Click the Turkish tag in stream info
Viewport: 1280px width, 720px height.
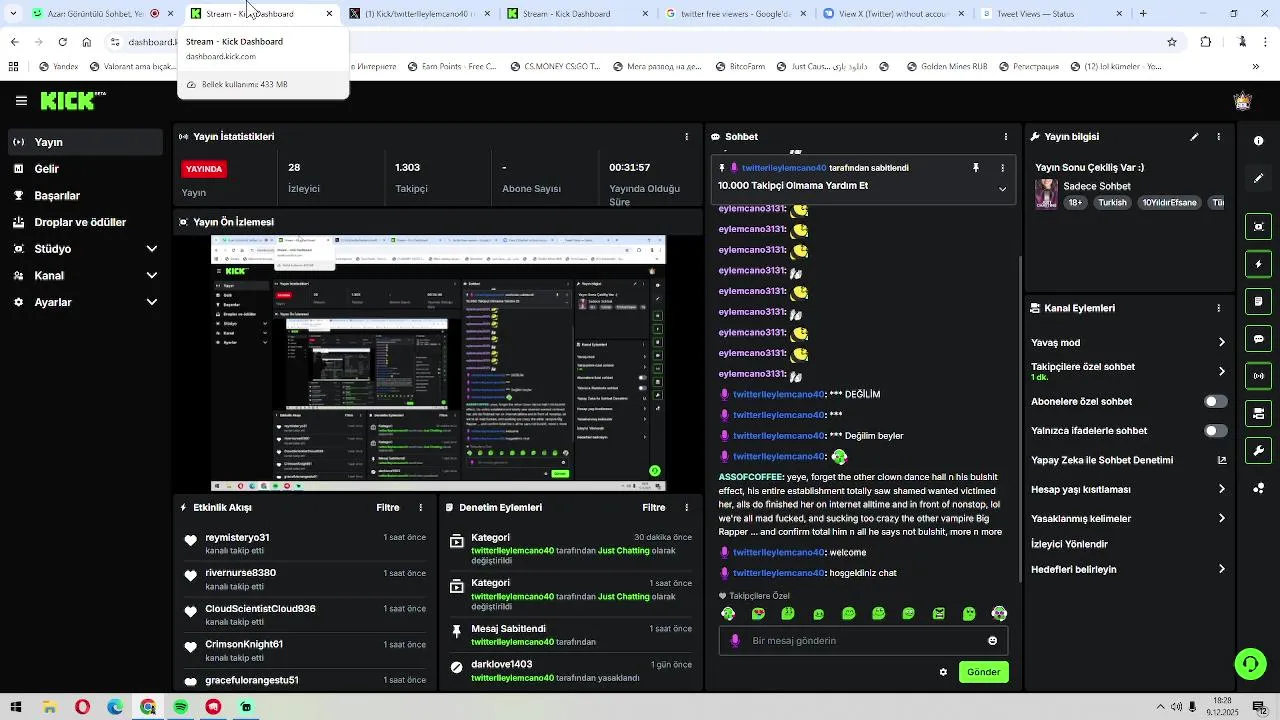1112,203
